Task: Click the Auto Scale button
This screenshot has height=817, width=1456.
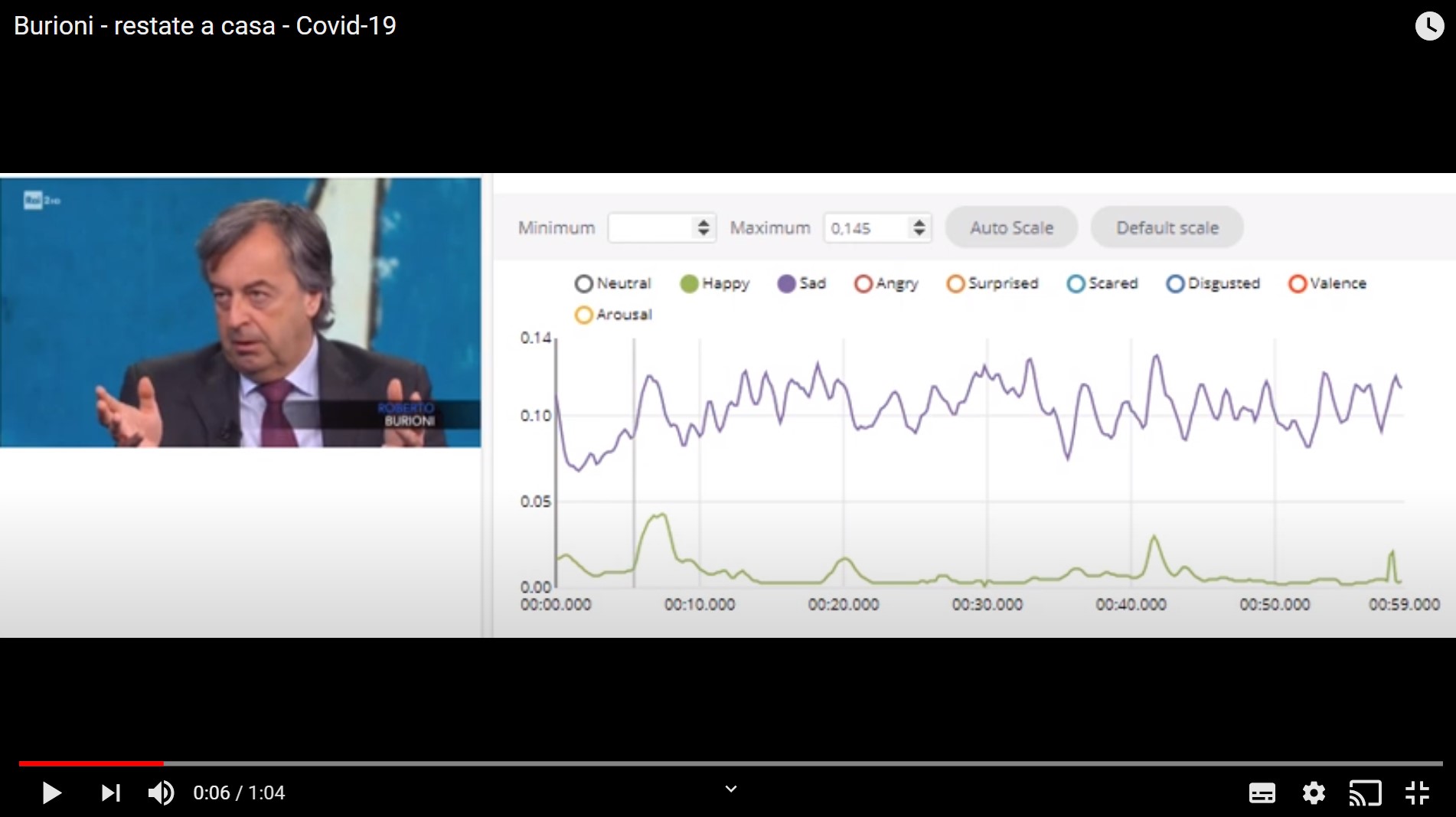Action: pyautogui.click(x=1011, y=227)
